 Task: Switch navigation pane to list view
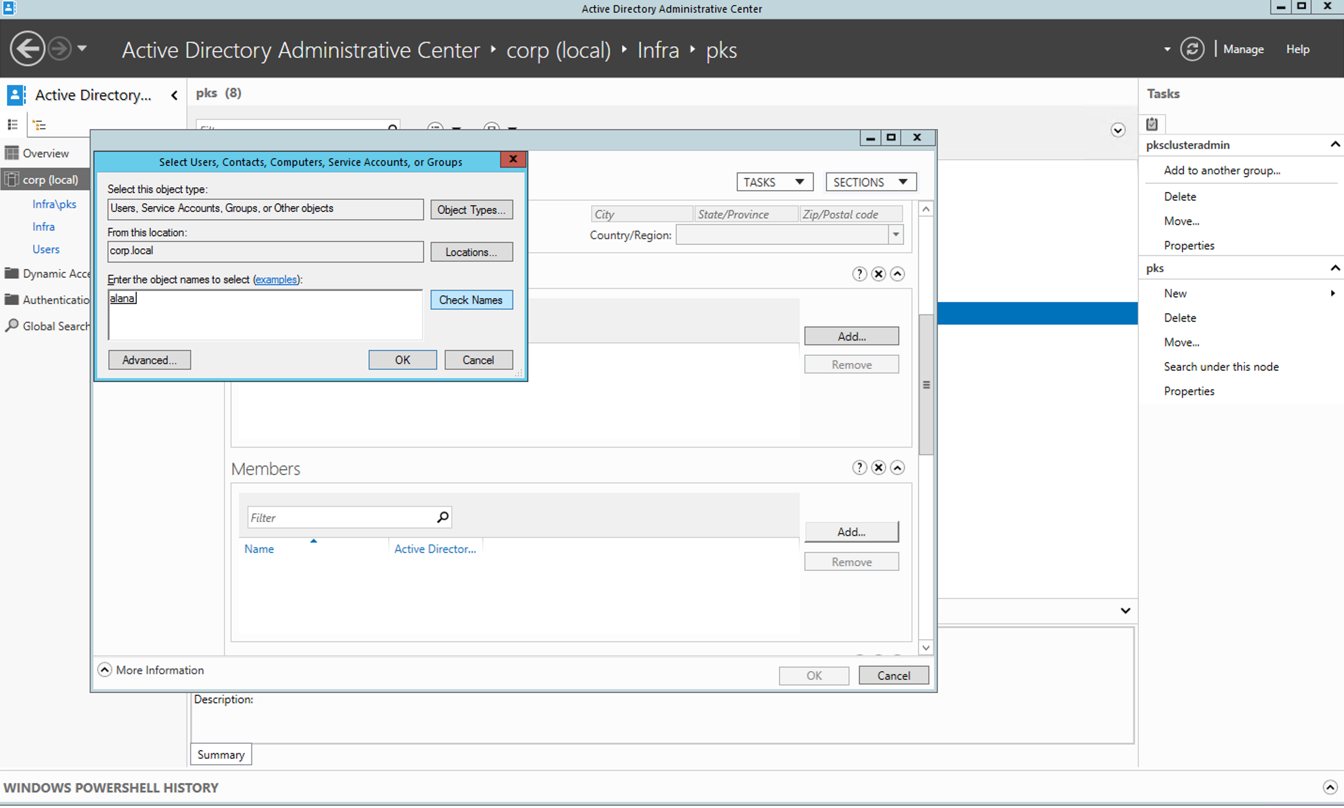tap(13, 125)
